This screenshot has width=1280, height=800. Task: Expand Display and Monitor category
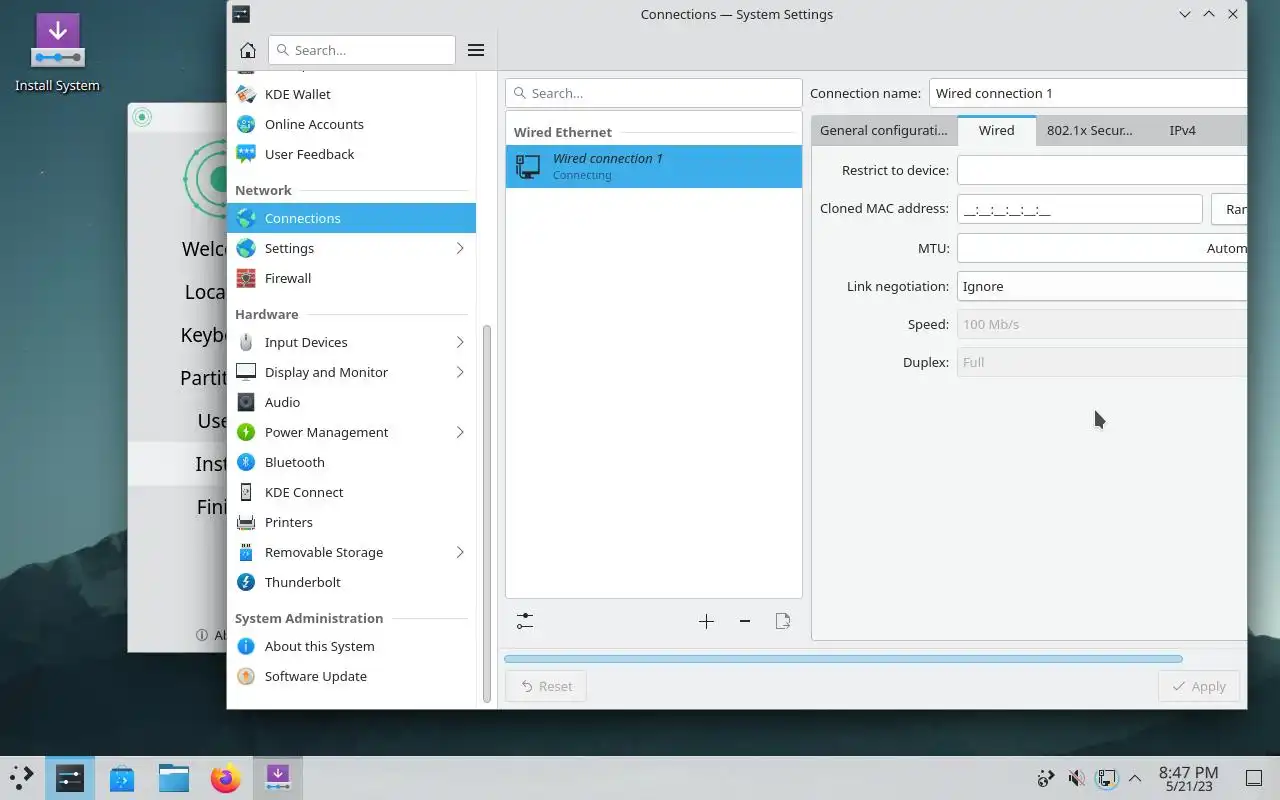pos(460,372)
